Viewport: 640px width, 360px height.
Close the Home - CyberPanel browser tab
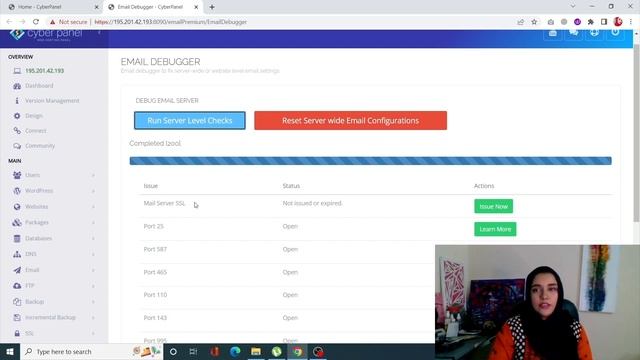coord(96,7)
